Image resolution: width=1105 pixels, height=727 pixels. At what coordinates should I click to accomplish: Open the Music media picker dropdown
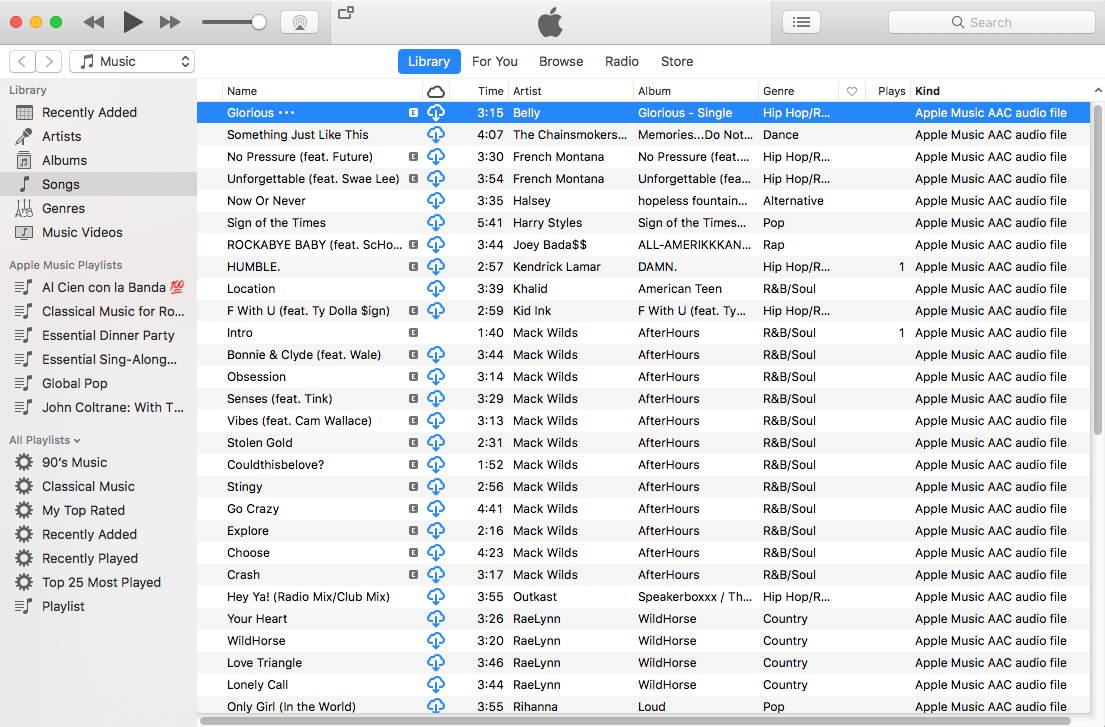(131, 61)
